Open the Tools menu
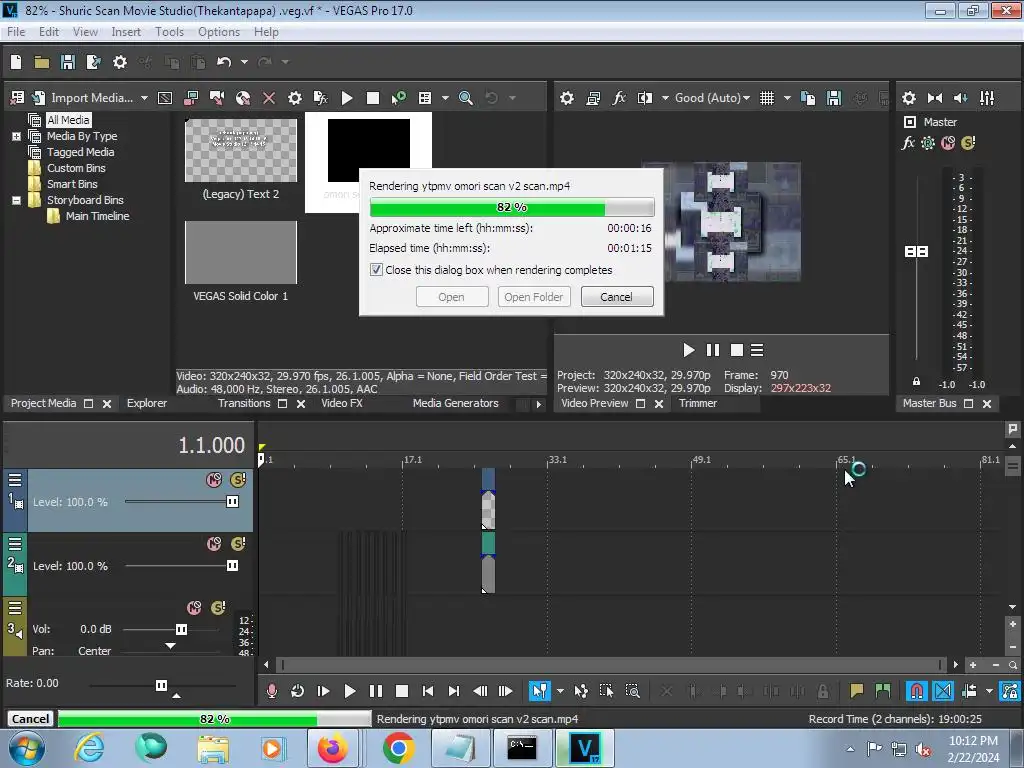Viewport: 1024px width, 768px height. coord(169,32)
